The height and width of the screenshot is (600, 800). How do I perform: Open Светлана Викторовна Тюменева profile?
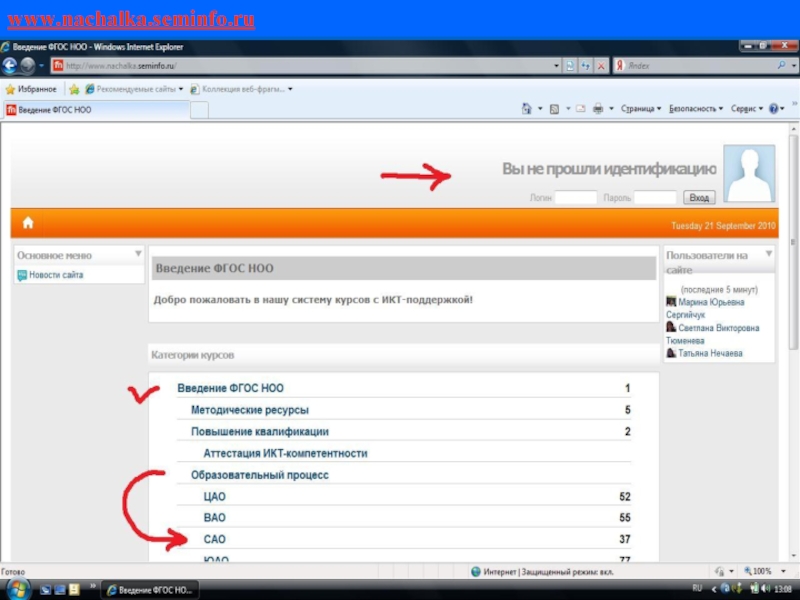pyautogui.click(x=712, y=334)
